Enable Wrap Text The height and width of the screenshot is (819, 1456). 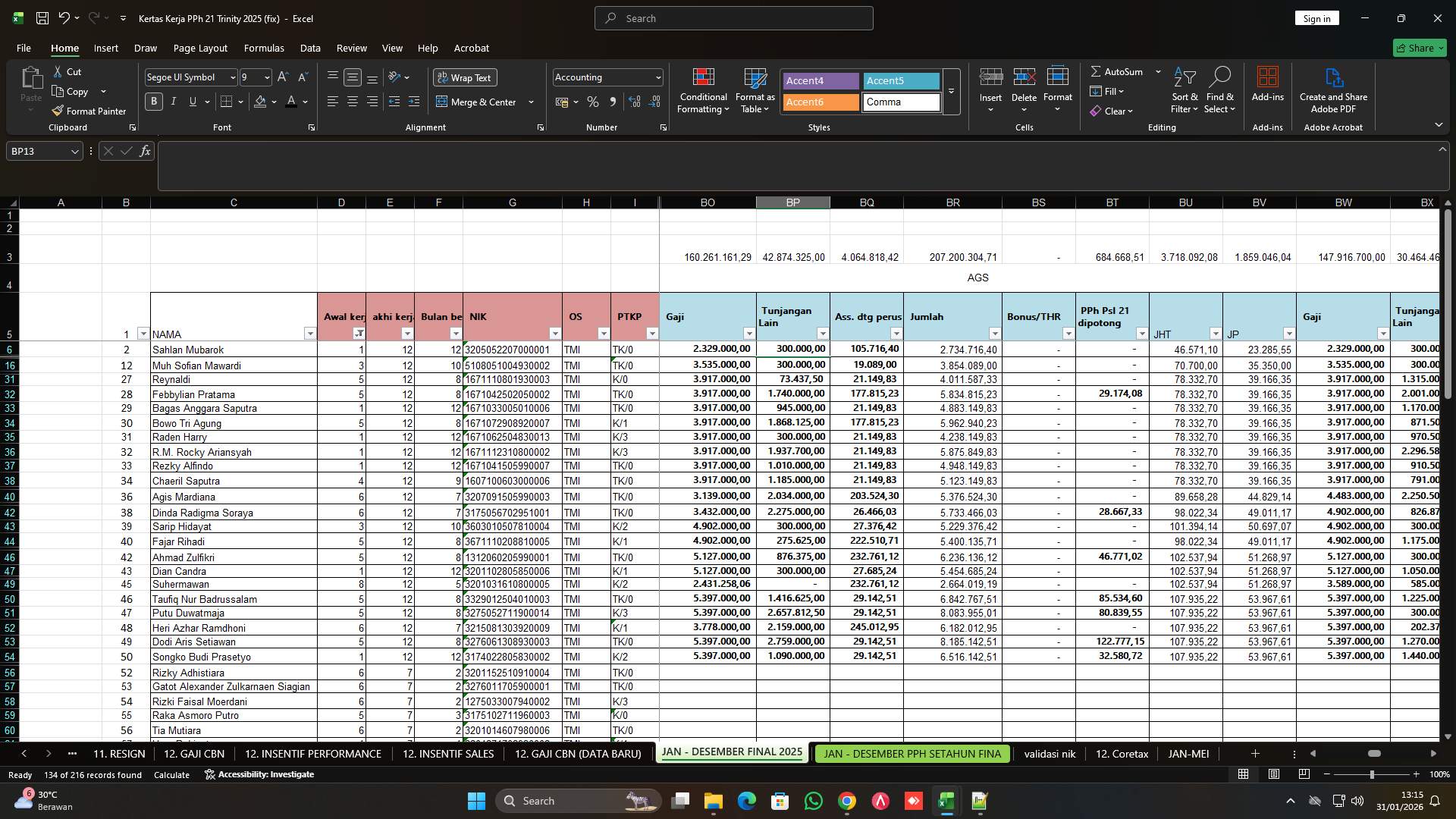465,77
